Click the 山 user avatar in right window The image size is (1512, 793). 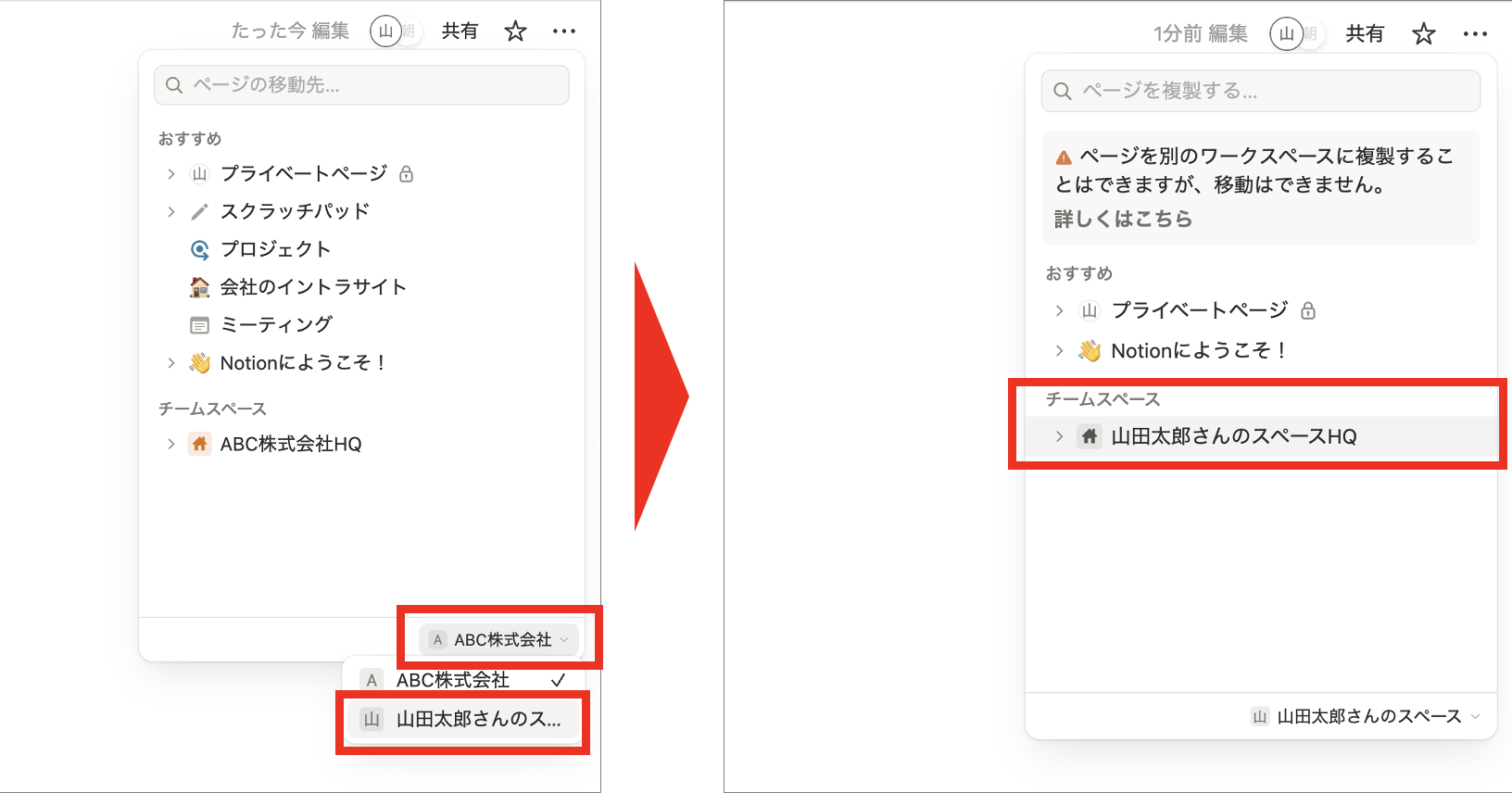[1286, 34]
